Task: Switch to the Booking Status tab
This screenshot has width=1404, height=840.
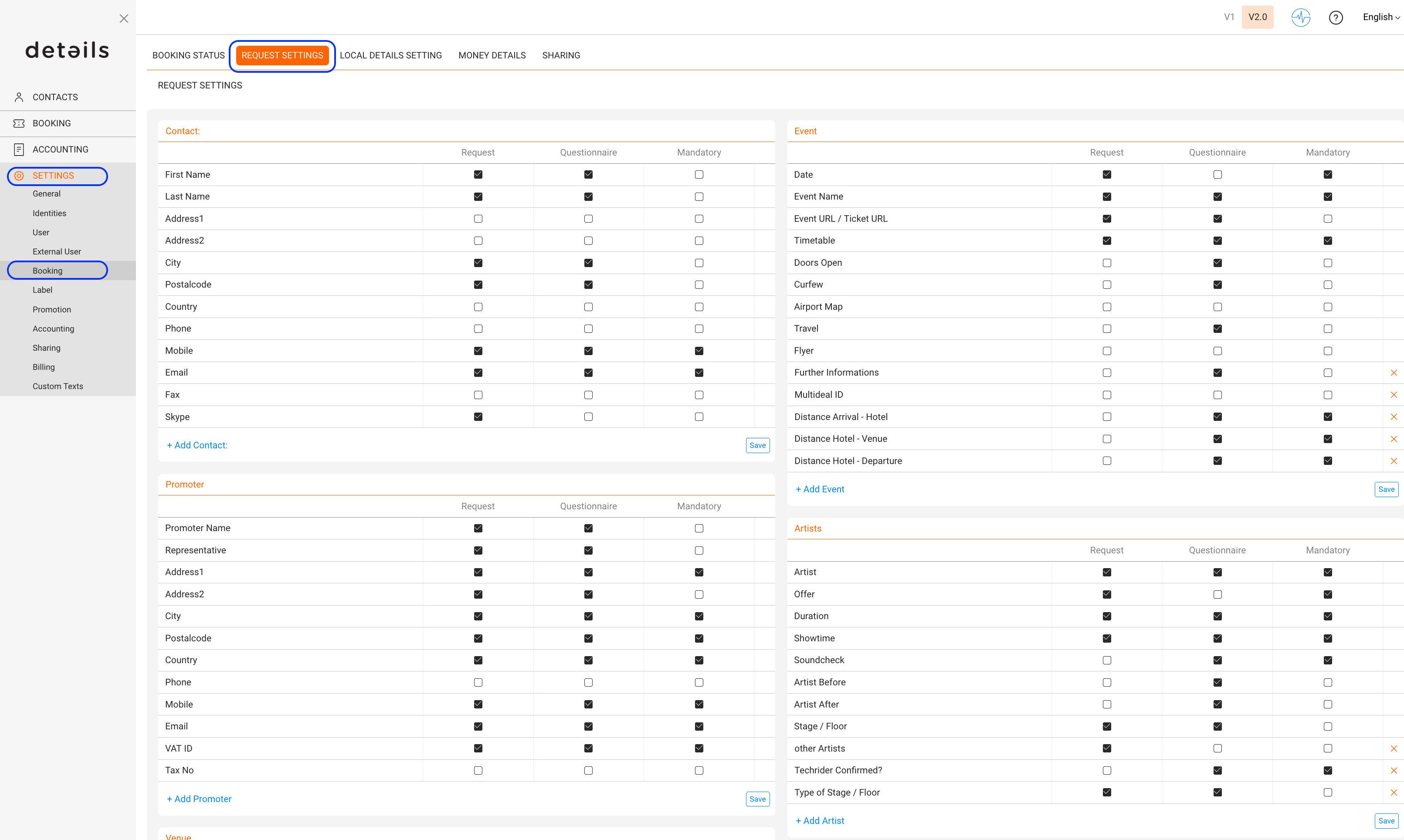Action: (189, 55)
